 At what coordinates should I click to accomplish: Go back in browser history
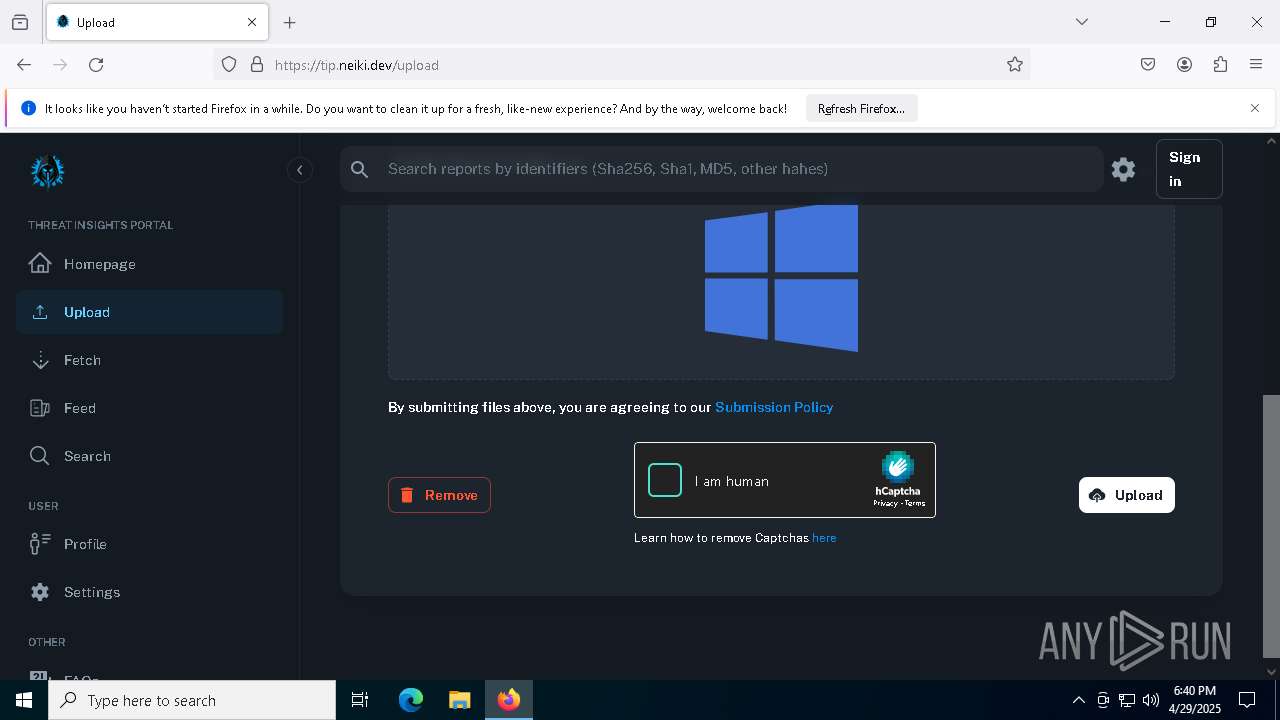pos(24,64)
